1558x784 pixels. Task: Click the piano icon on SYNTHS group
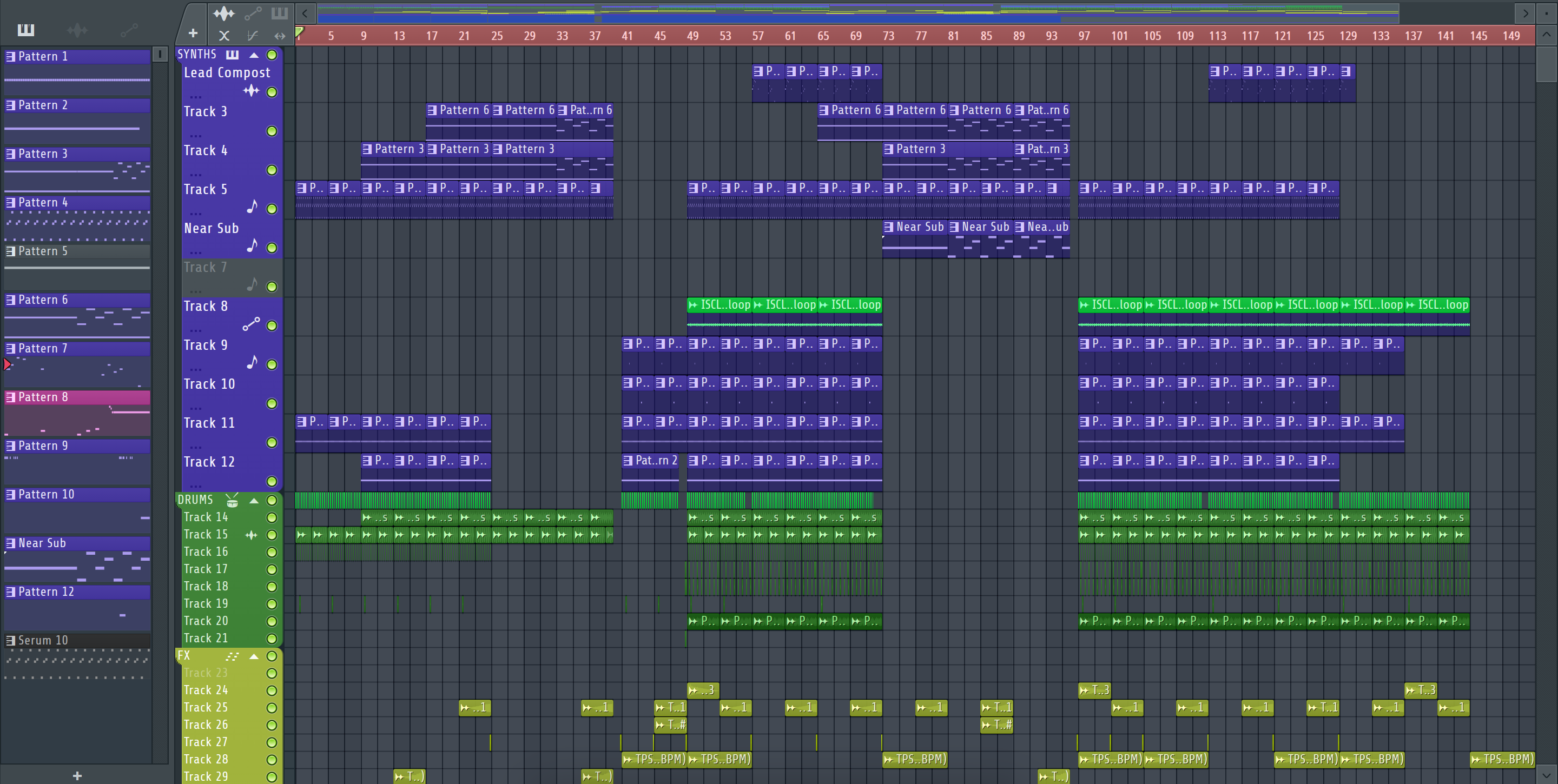(x=232, y=55)
